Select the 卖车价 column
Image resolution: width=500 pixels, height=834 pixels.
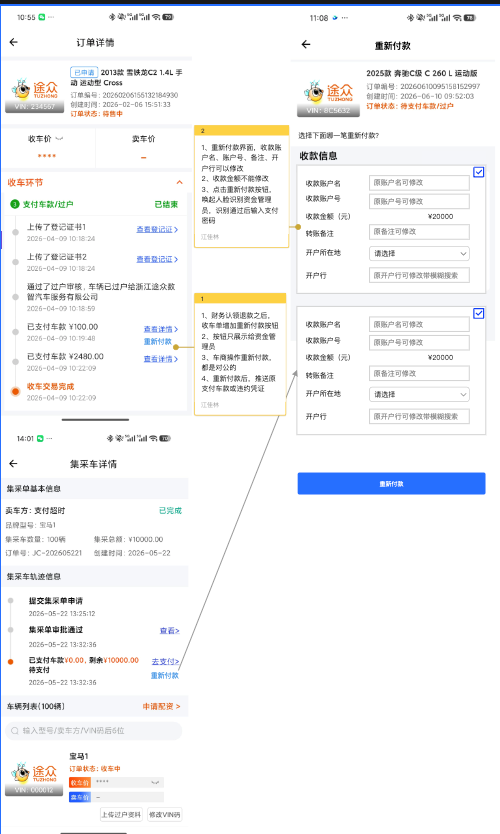pos(144,147)
